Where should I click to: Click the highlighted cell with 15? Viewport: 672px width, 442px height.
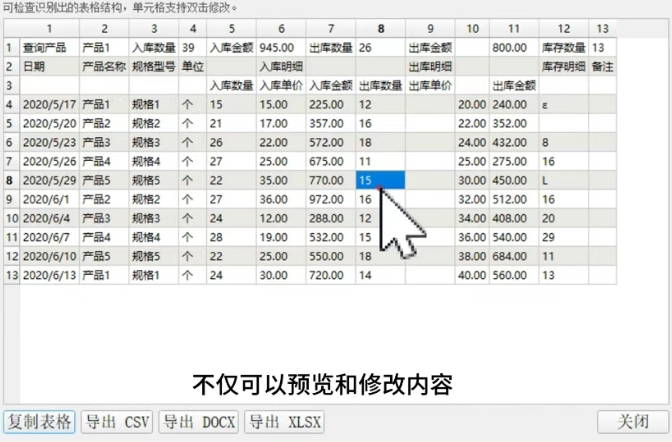pyautogui.click(x=381, y=180)
